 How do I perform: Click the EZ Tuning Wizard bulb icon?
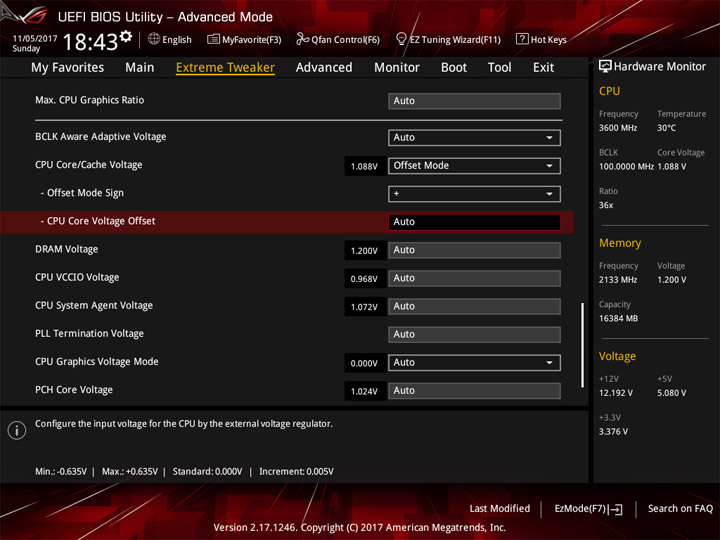tap(401, 39)
